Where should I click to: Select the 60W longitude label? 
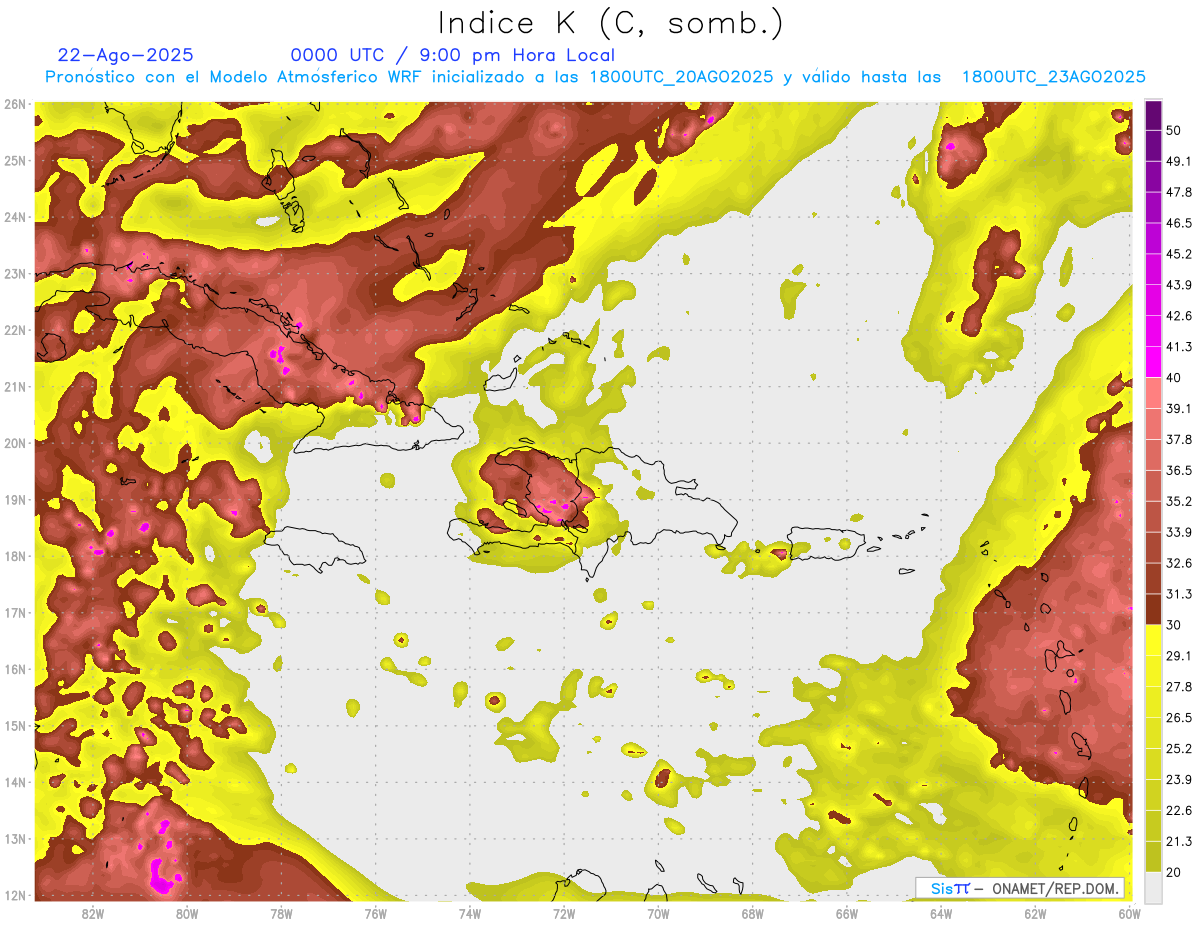point(1129,914)
